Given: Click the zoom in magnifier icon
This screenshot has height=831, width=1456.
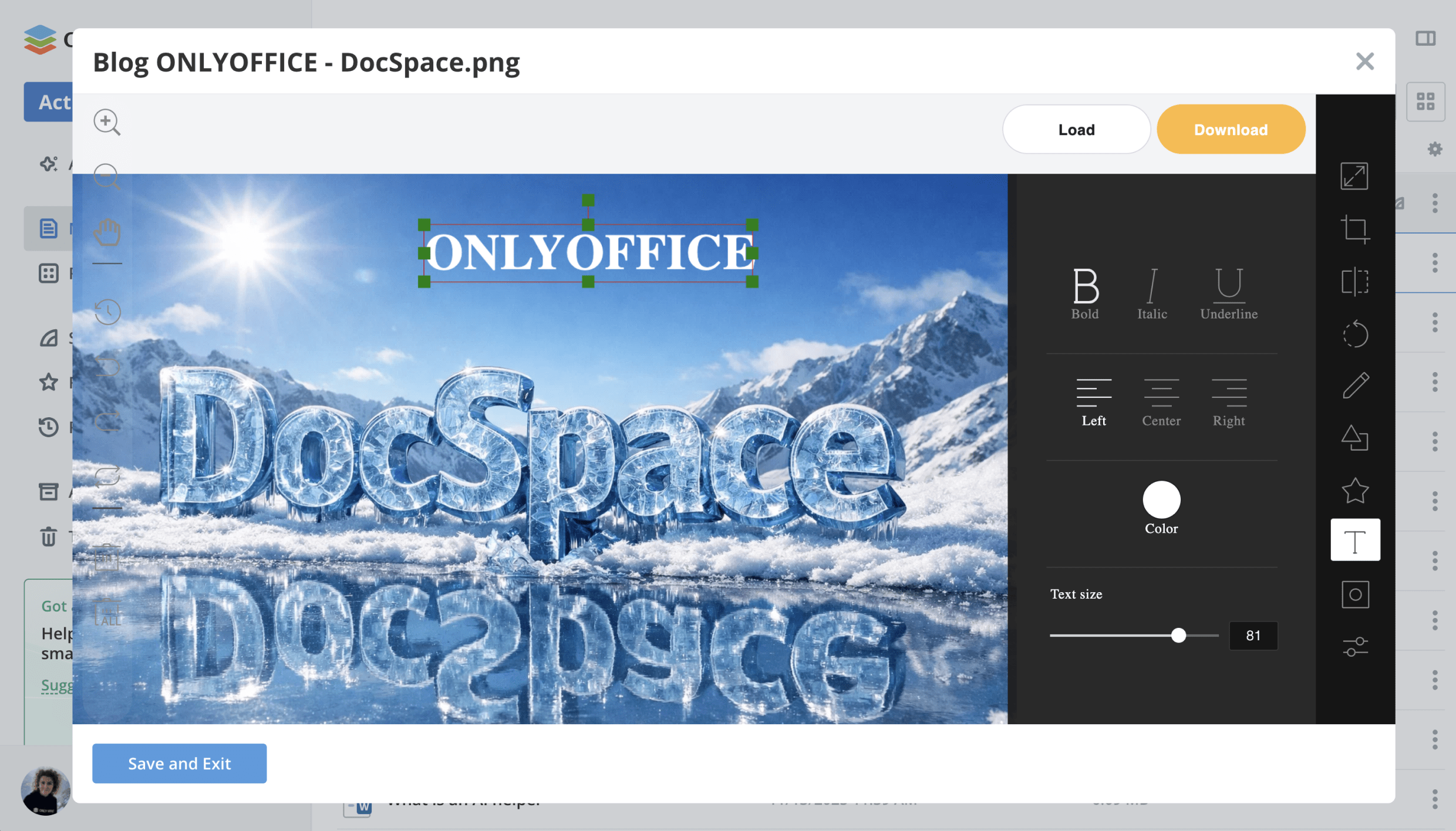Looking at the screenshot, I should pyautogui.click(x=107, y=122).
